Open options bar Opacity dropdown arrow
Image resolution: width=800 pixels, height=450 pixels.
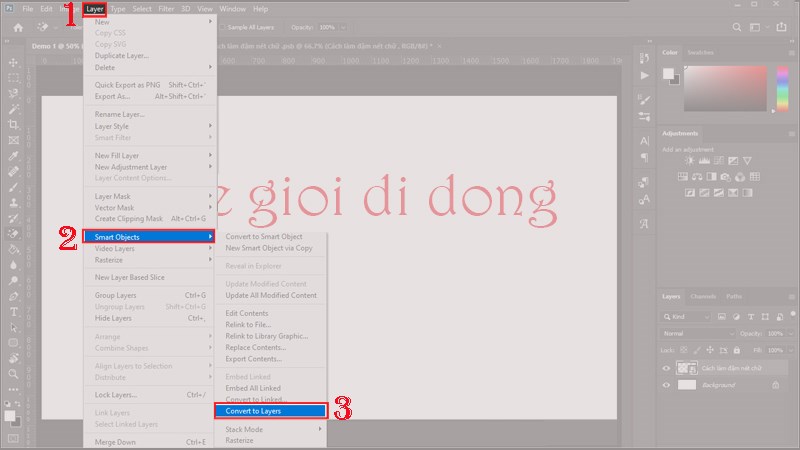click(343, 28)
